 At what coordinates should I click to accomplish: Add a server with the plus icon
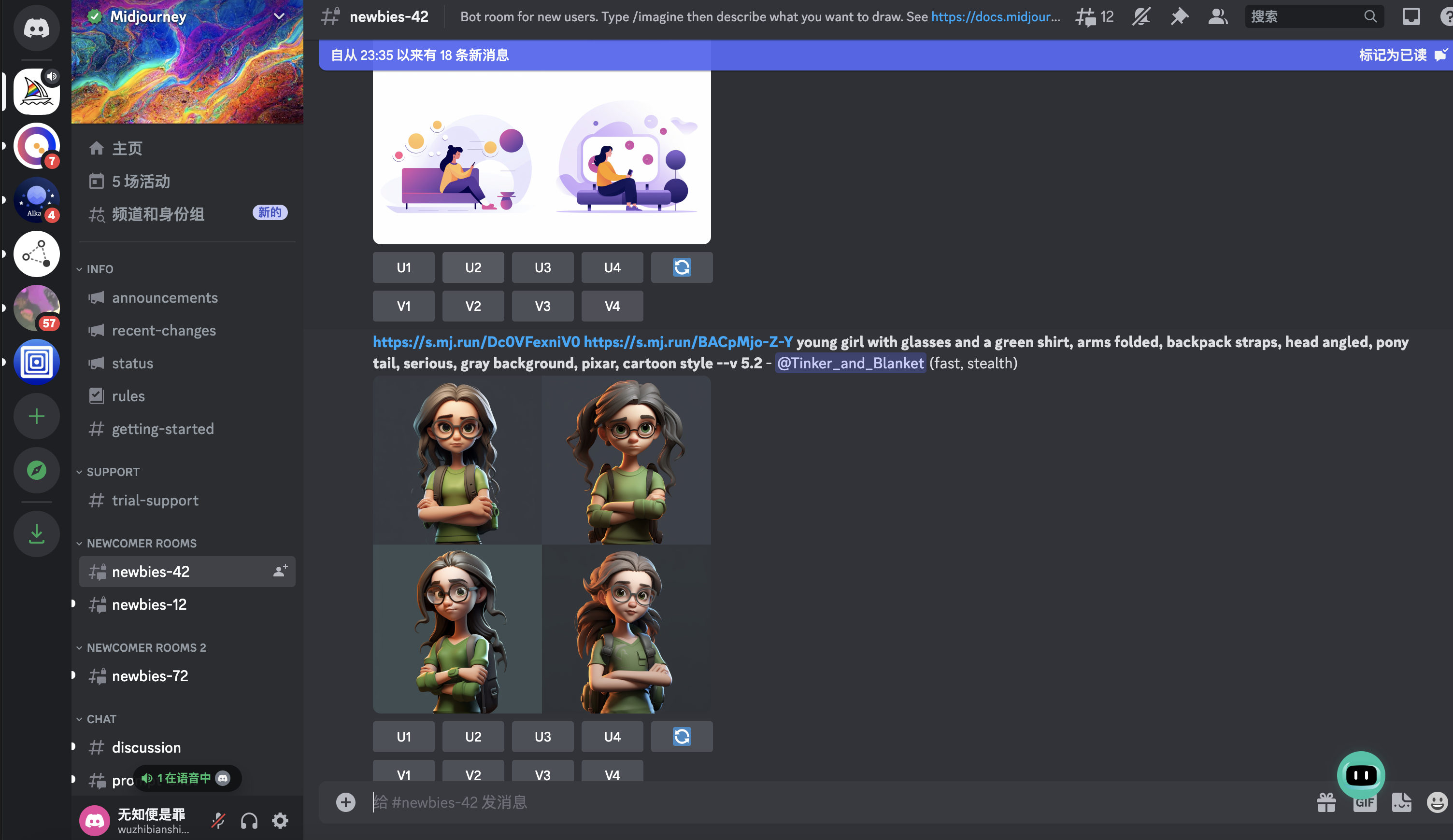36,416
